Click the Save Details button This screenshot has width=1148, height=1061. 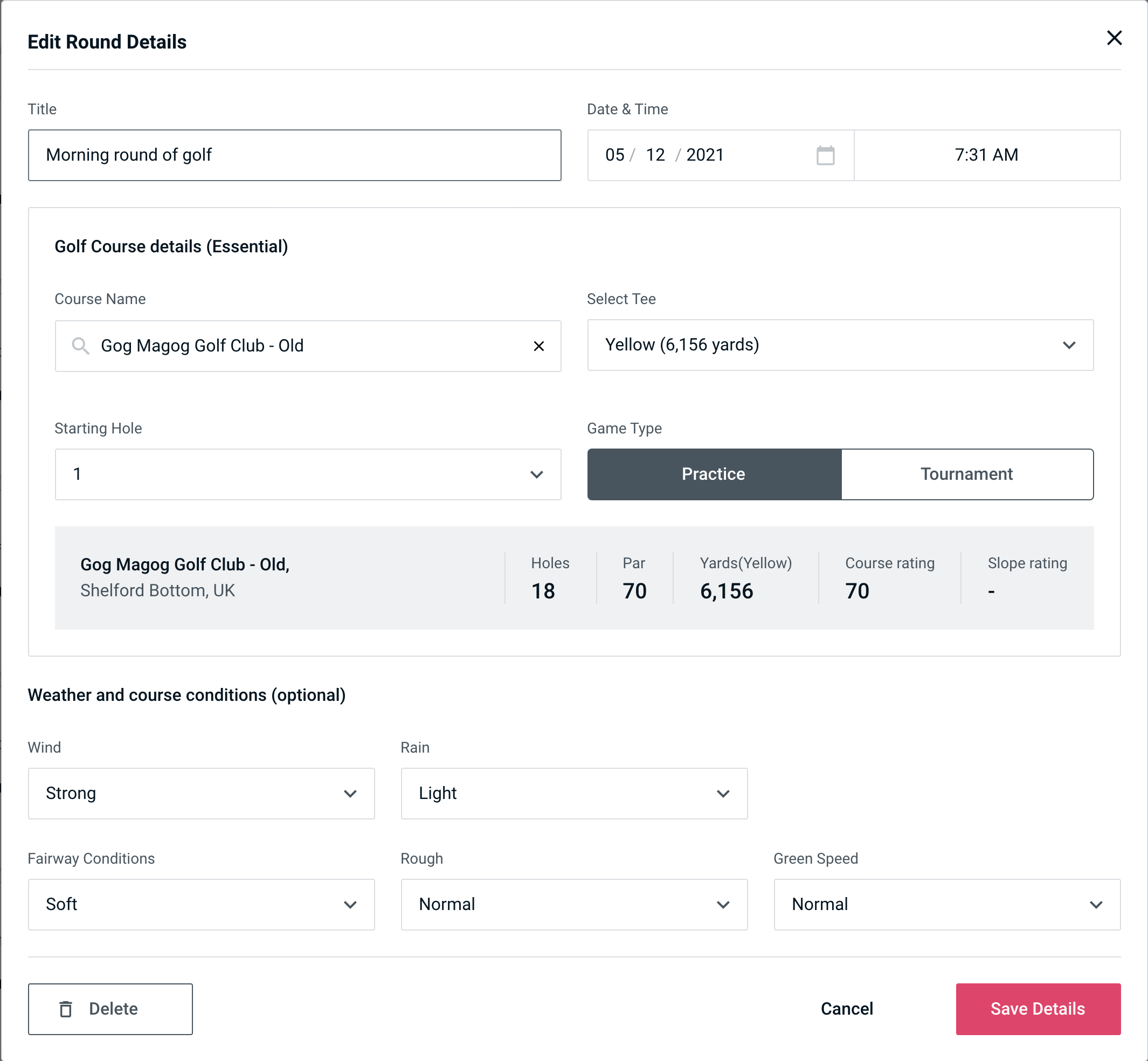(x=1037, y=1009)
